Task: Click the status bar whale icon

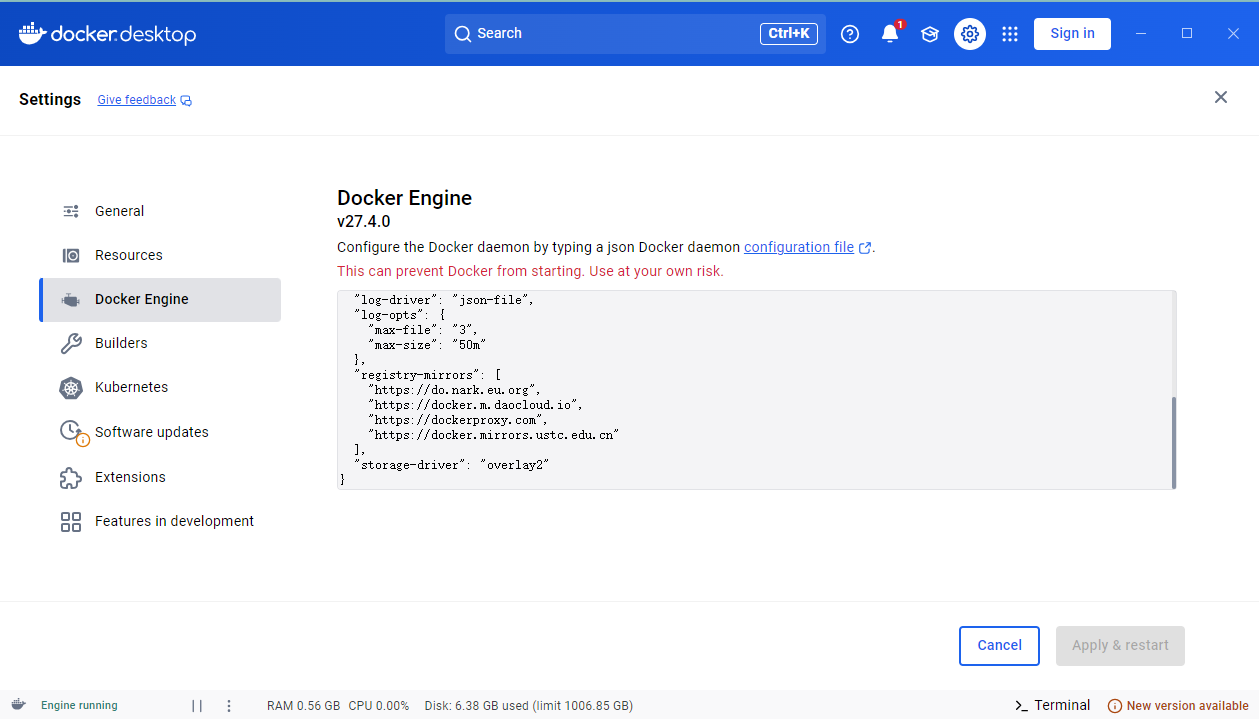Action: pos(18,705)
